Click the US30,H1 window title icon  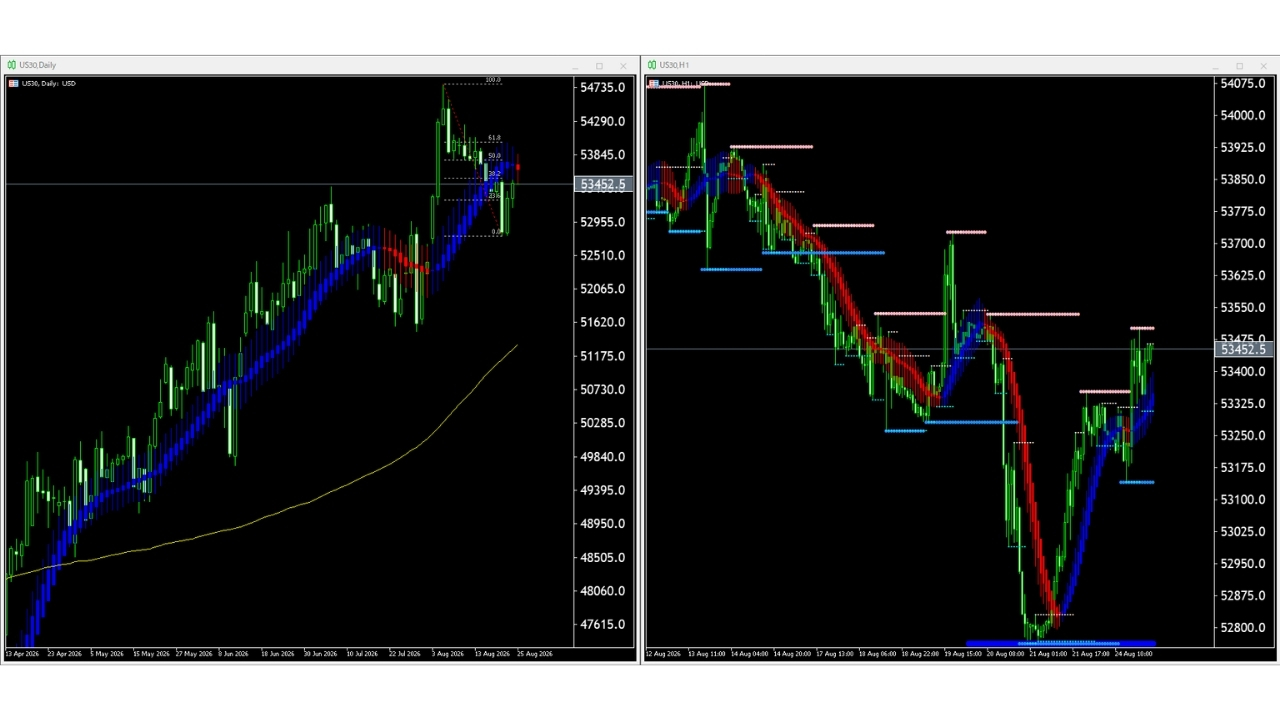click(x=652, y=65)
